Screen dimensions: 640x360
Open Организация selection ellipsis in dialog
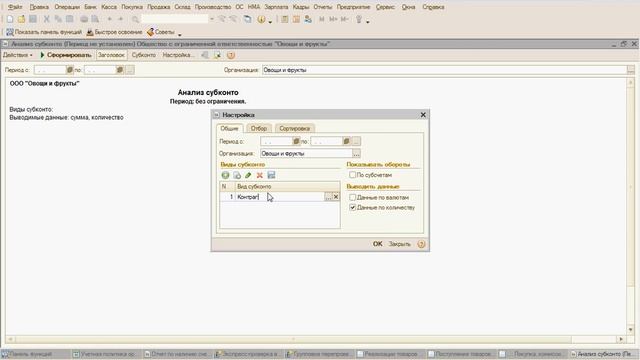(356, 153)
